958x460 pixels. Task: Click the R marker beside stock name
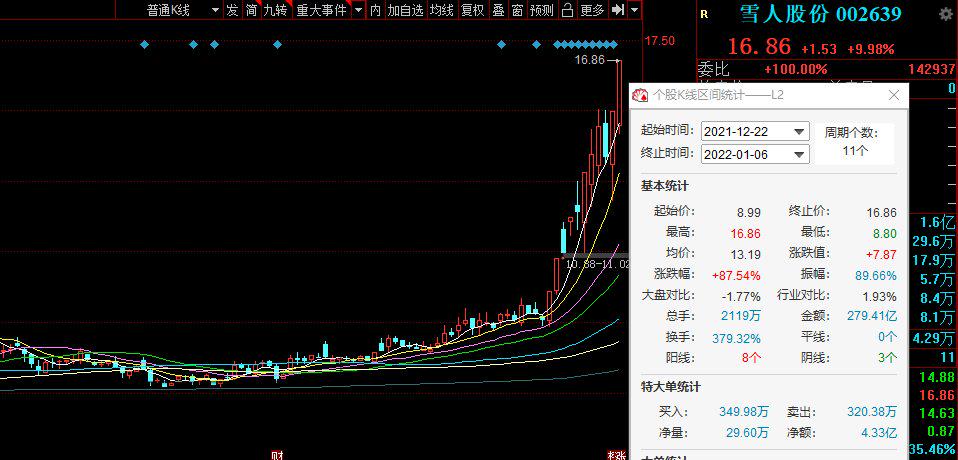pos(704,15)
